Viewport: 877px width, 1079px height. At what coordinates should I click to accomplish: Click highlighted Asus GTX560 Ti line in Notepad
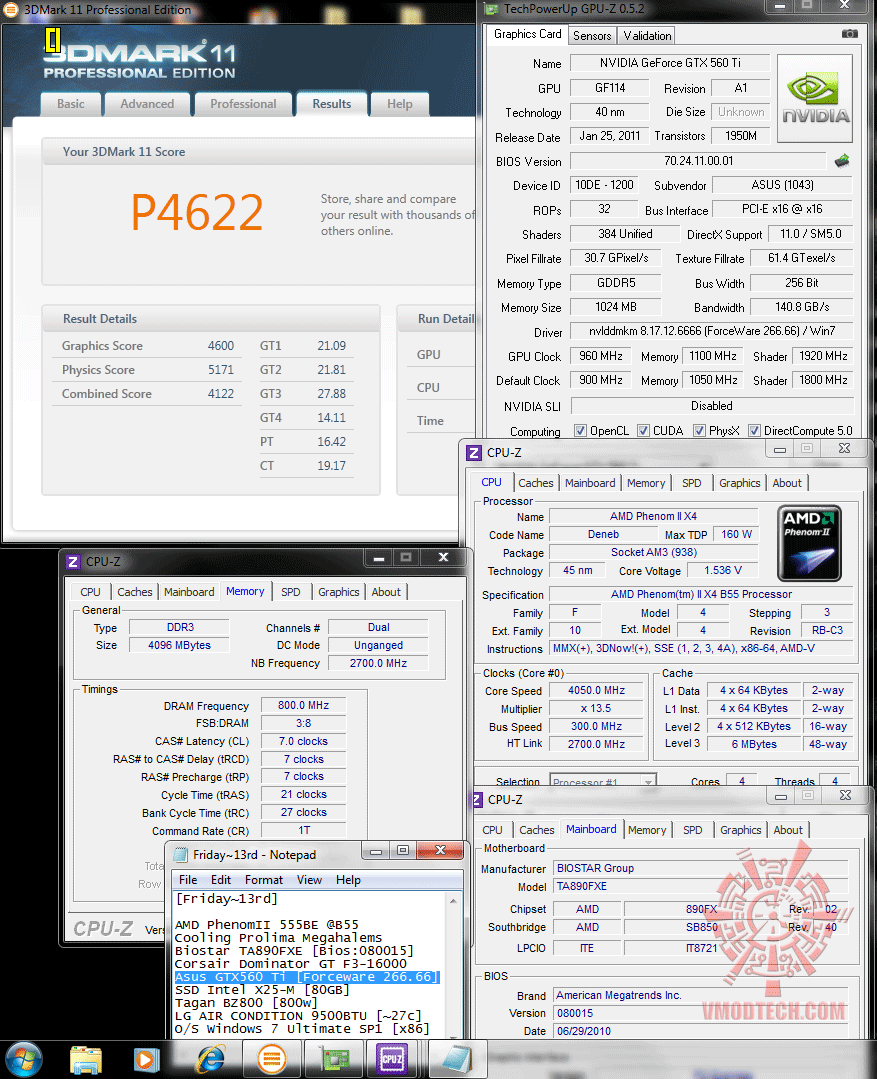coord(306,977)
